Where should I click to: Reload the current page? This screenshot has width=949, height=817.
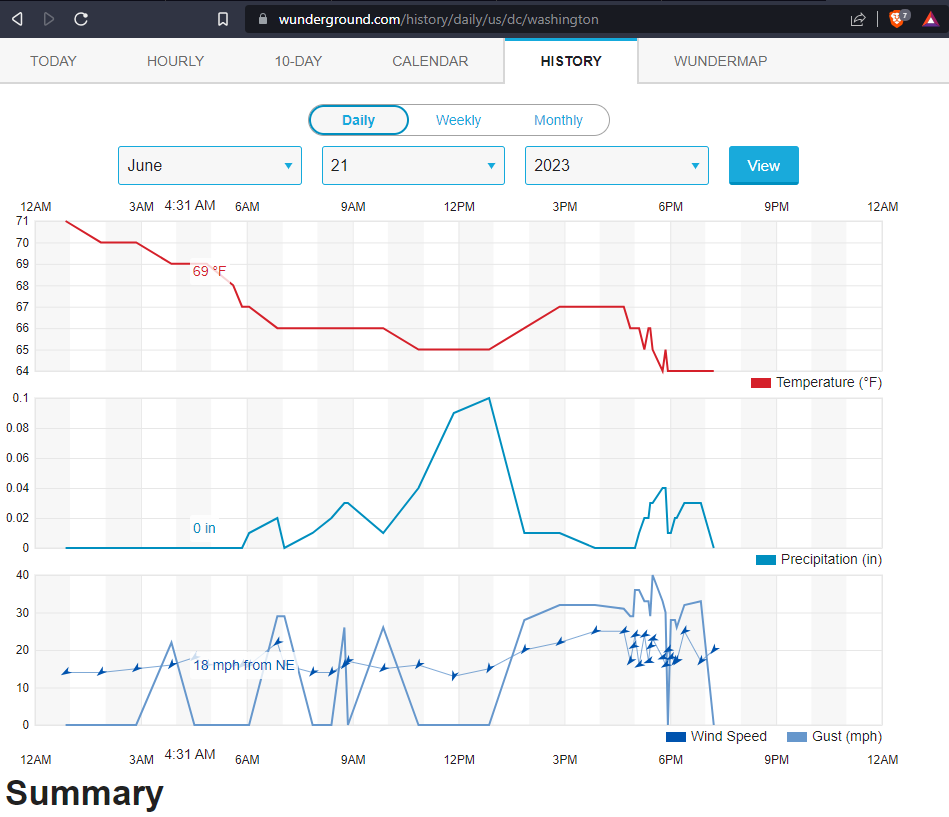coord(81,19)
